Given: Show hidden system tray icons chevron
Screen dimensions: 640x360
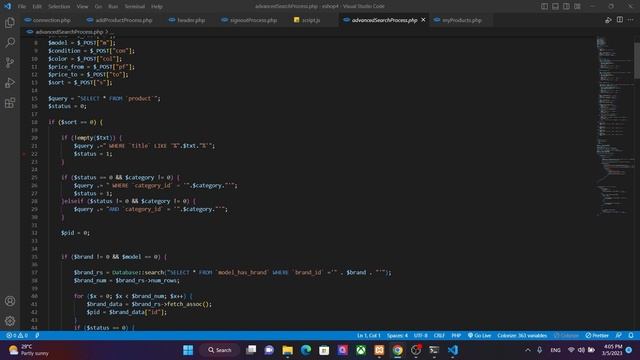Looking at the screenshot, I should 528,350.
